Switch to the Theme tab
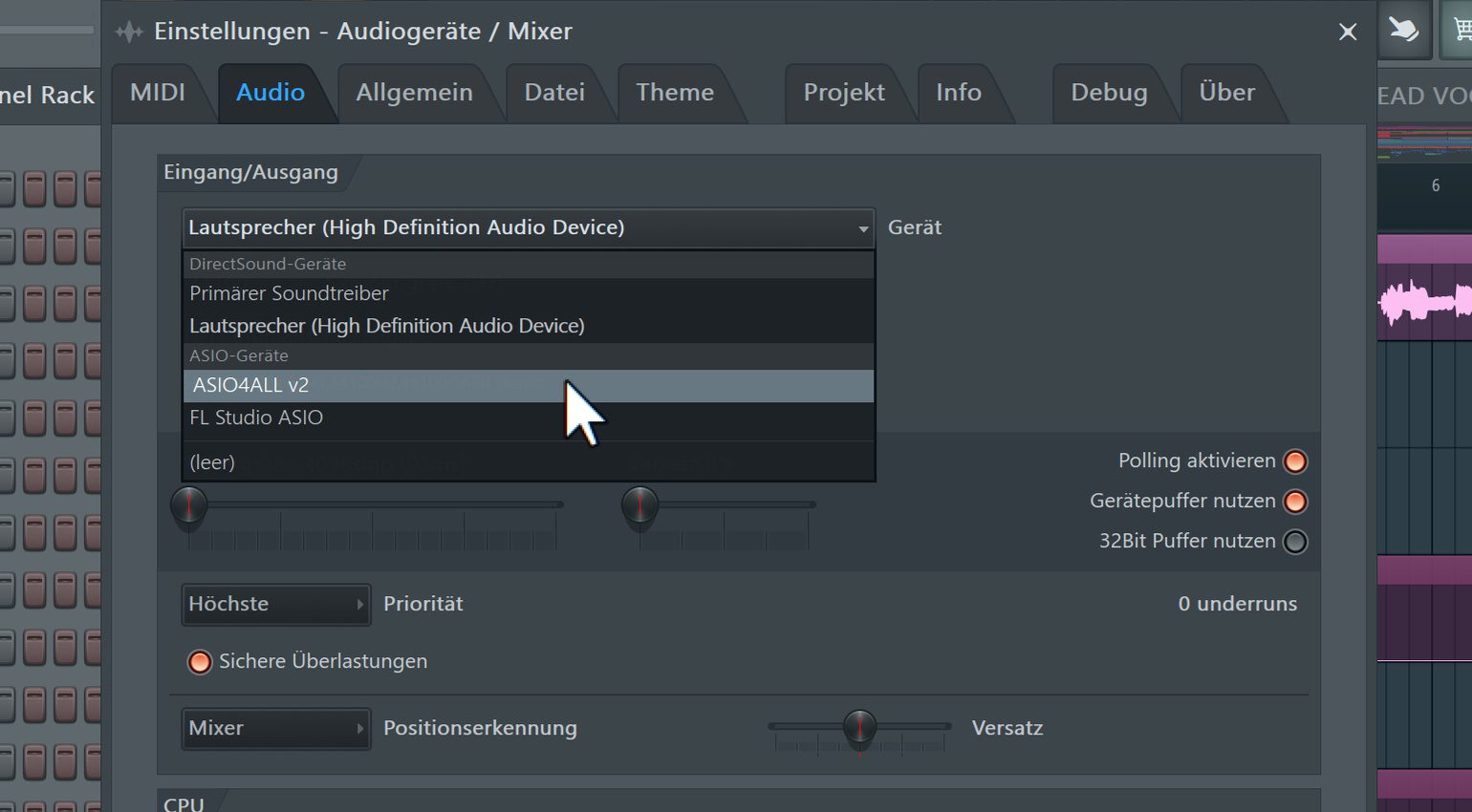 pyautogui.click(x=675, y=93)
